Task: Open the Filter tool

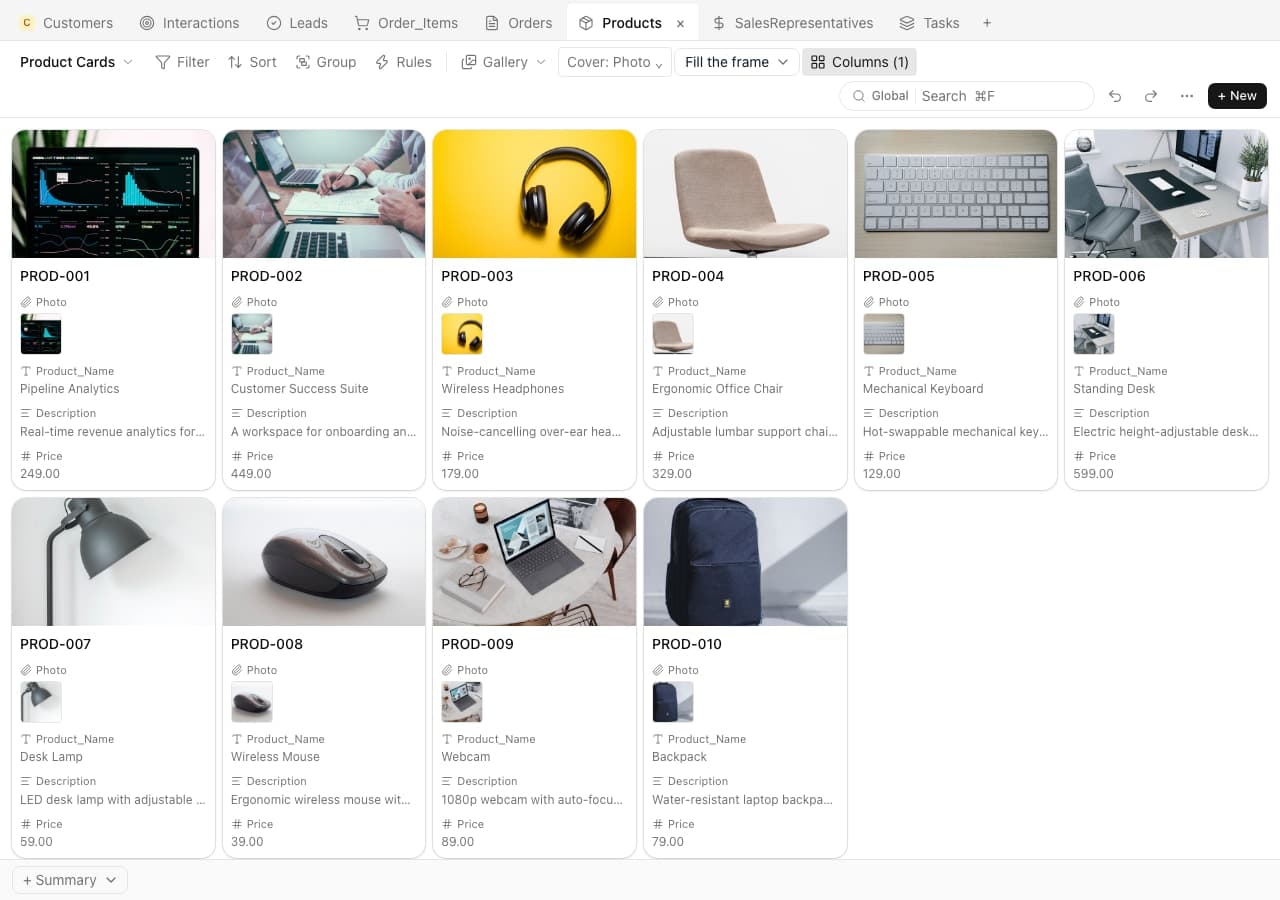Action: (182, 62)
